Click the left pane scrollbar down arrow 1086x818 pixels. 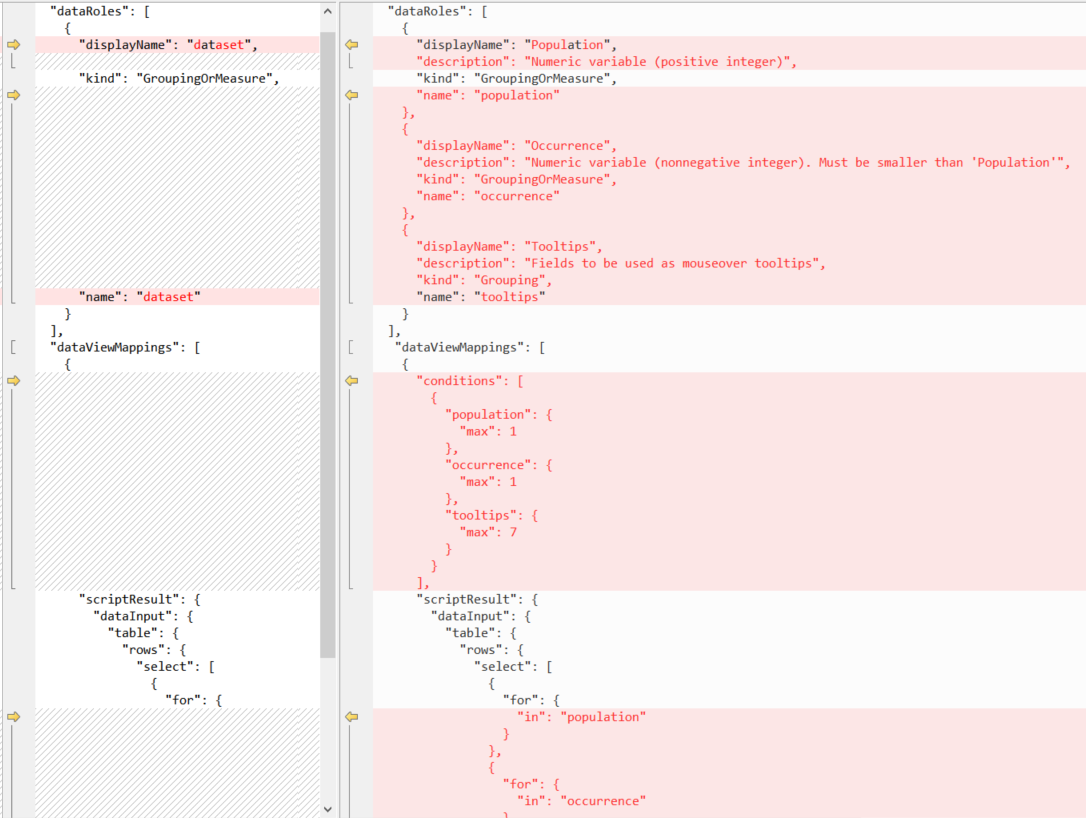click(328, 809)
